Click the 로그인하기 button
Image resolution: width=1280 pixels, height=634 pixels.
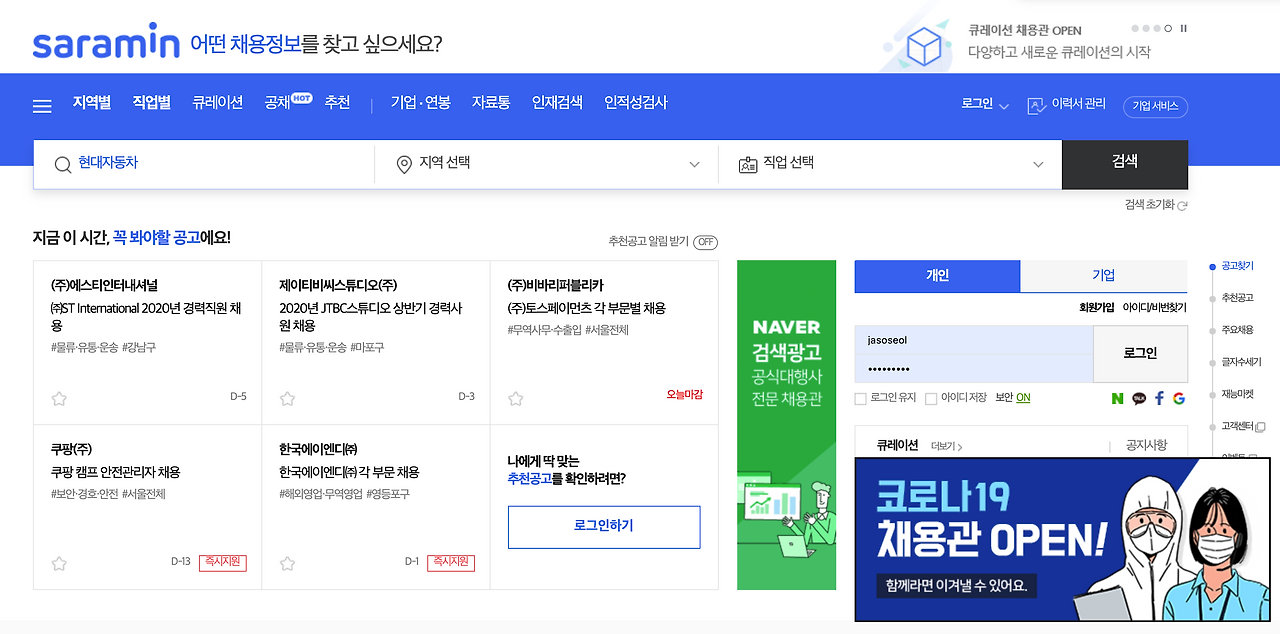click(x=604, y=527)
